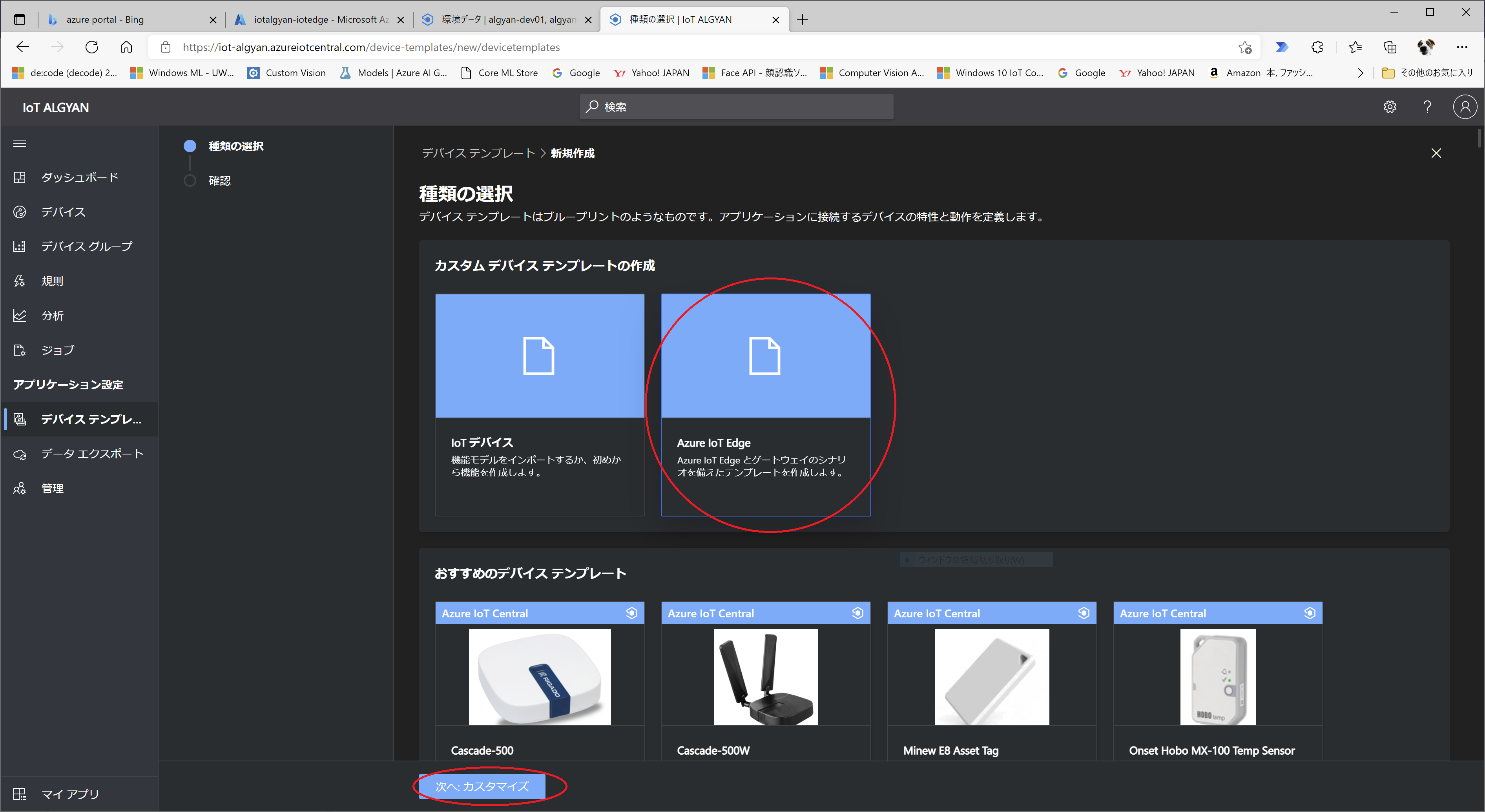Open settings gear in header

point(1390,107)
